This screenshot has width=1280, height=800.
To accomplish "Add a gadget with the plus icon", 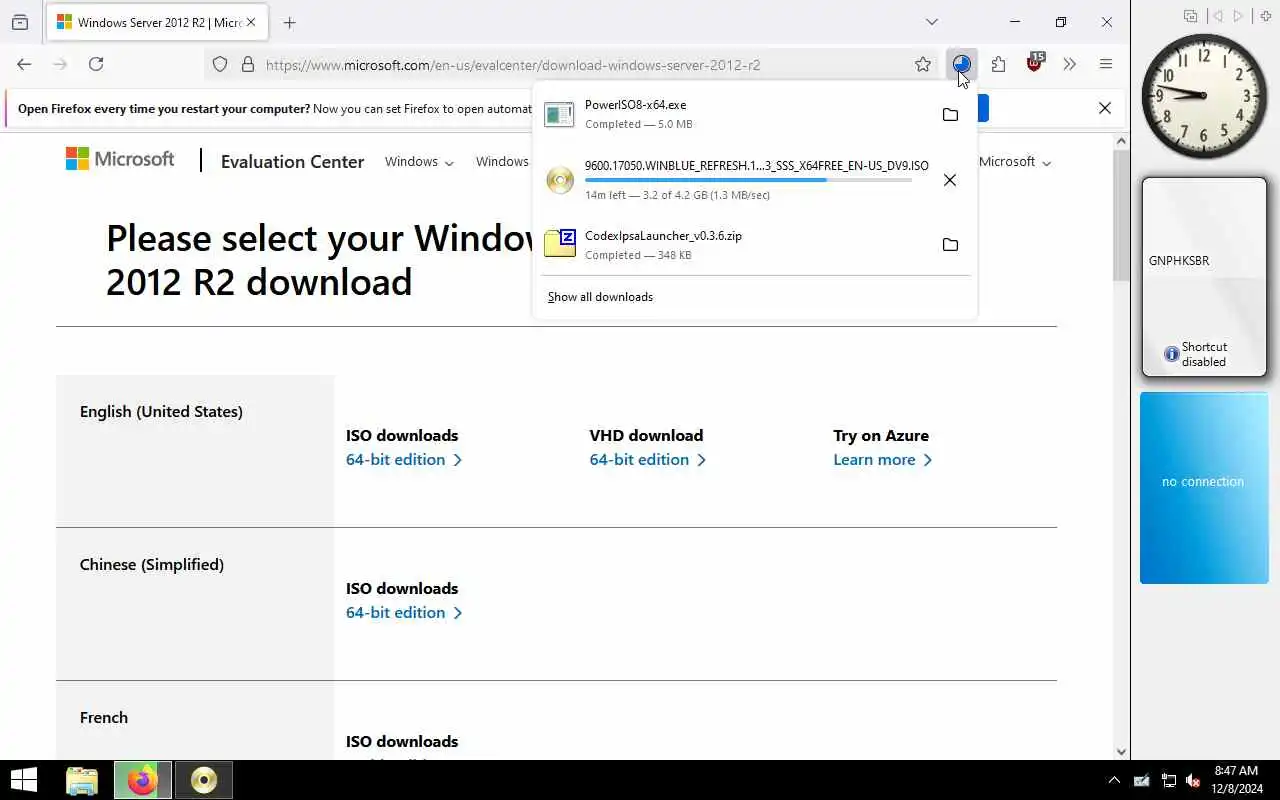I will 1266,16.
